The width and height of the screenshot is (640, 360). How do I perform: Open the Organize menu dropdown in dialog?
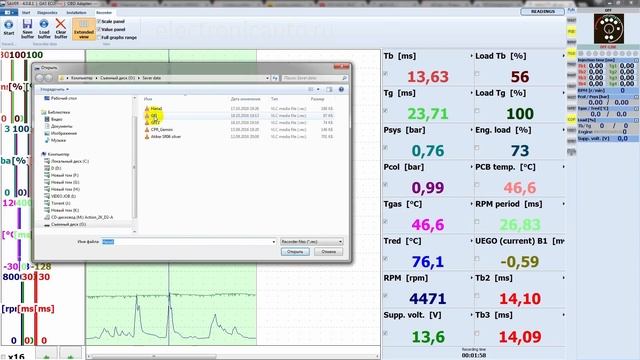tap(54, 89)
